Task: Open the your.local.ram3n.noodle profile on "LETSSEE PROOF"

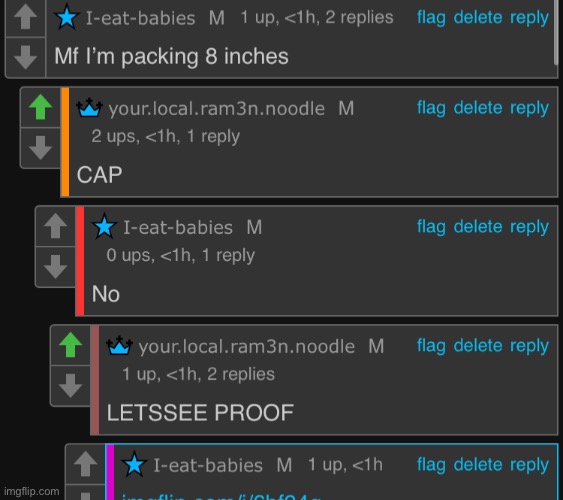Action: 247,347
